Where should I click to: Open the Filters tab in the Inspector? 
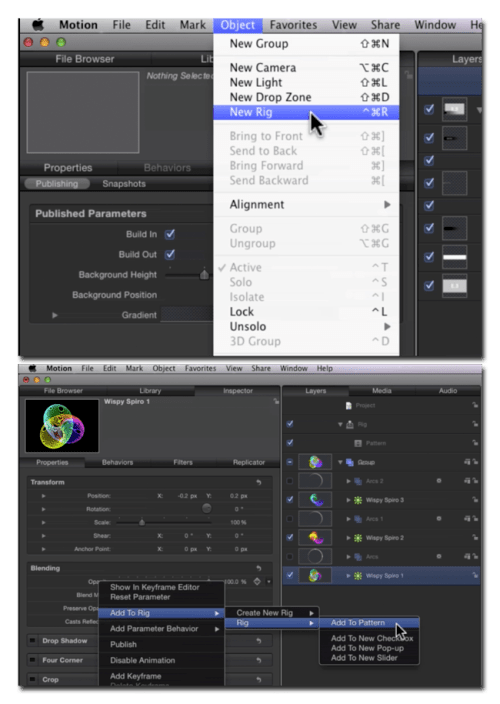[x=183, y=462]
